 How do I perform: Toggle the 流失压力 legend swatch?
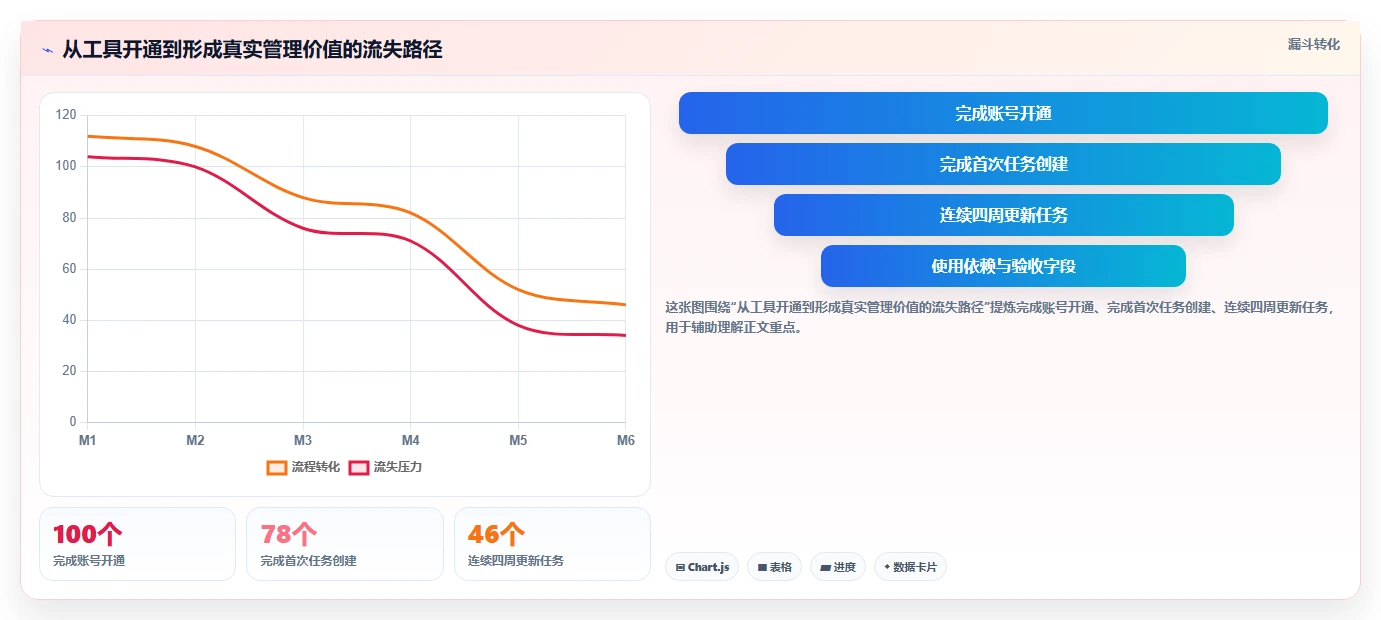359,467
